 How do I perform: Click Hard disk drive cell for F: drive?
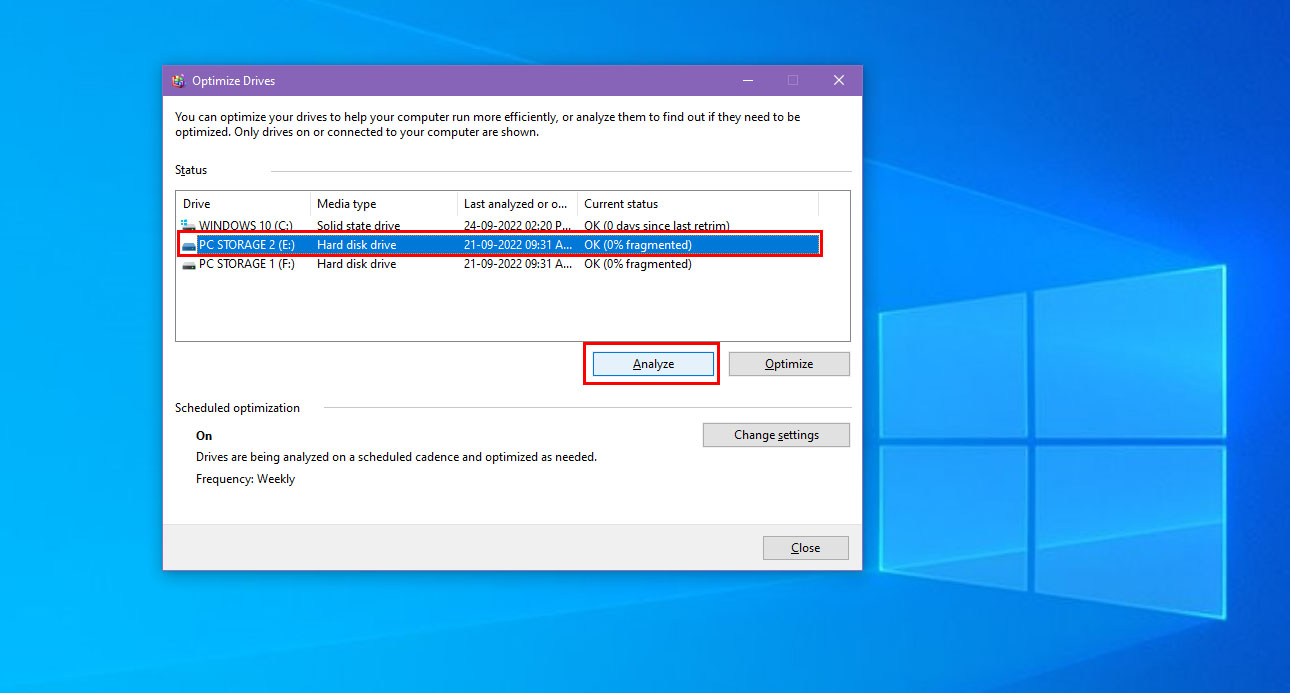coord(356,264)
